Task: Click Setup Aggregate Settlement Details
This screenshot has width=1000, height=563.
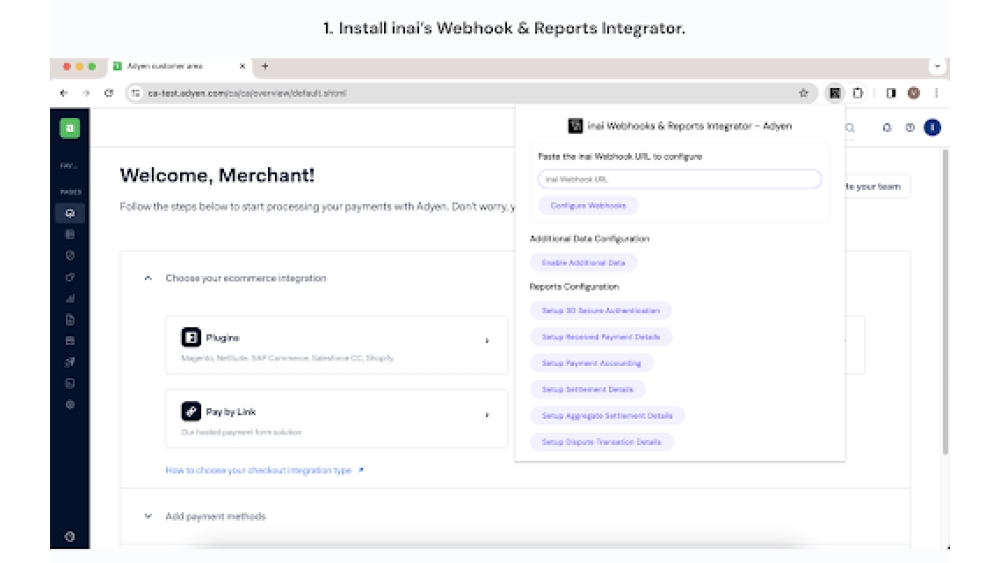Action: coord(607,416)
